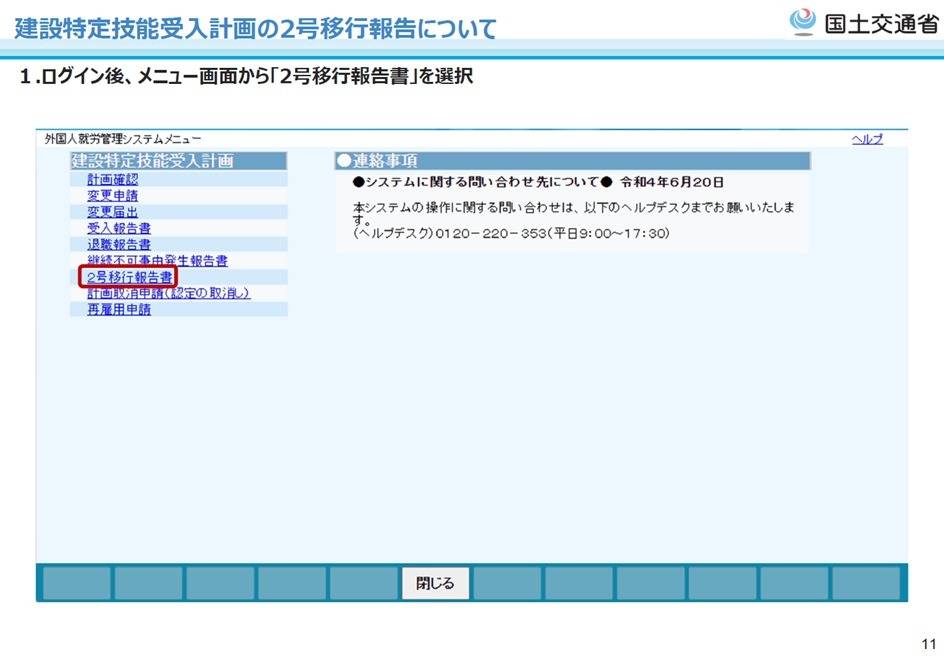
Task: Click the 国土交通省 logo icon
Action: click(x=803, y=22)
